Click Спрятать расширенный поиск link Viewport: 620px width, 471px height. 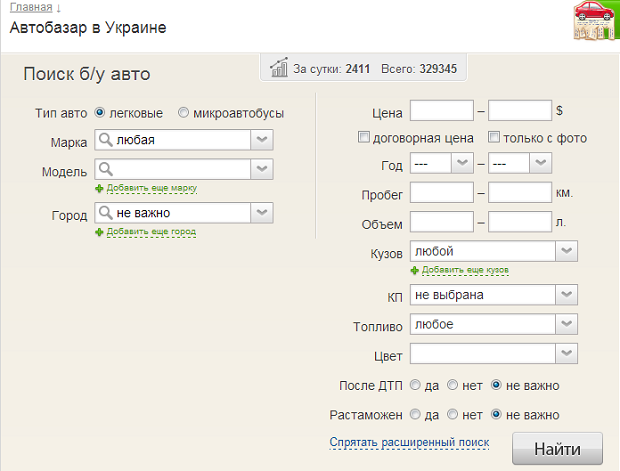coord(409,442)
